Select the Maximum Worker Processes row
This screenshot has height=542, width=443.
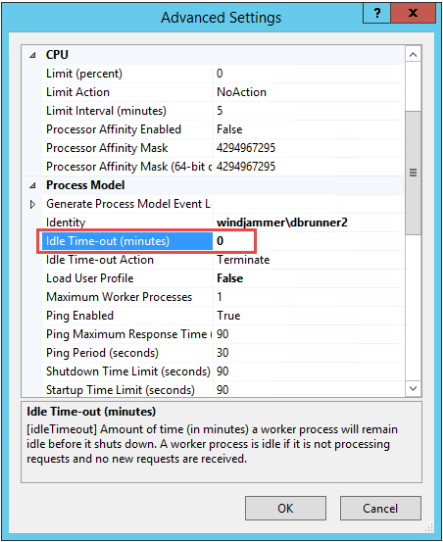(x=223, y=297)
